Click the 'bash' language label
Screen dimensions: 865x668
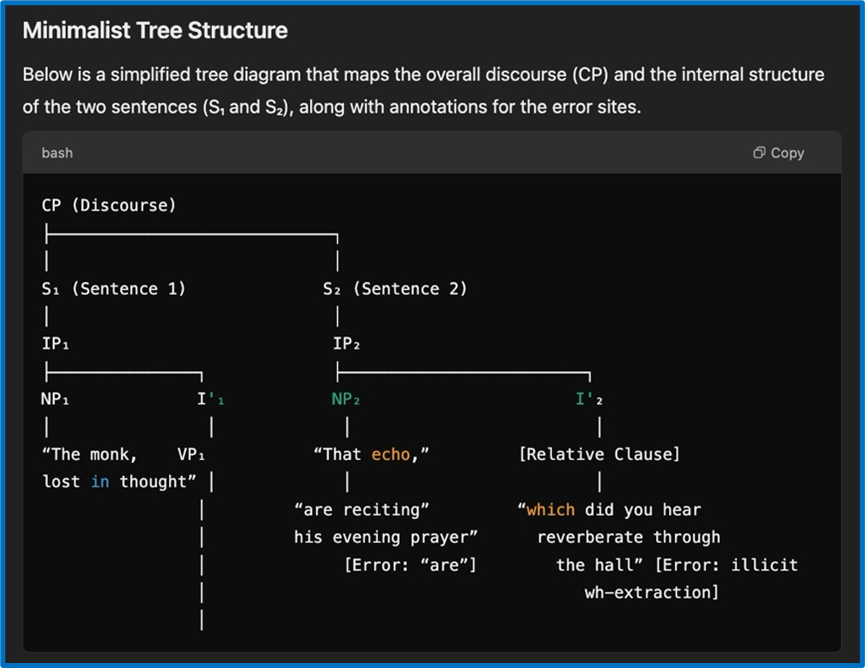57,153
